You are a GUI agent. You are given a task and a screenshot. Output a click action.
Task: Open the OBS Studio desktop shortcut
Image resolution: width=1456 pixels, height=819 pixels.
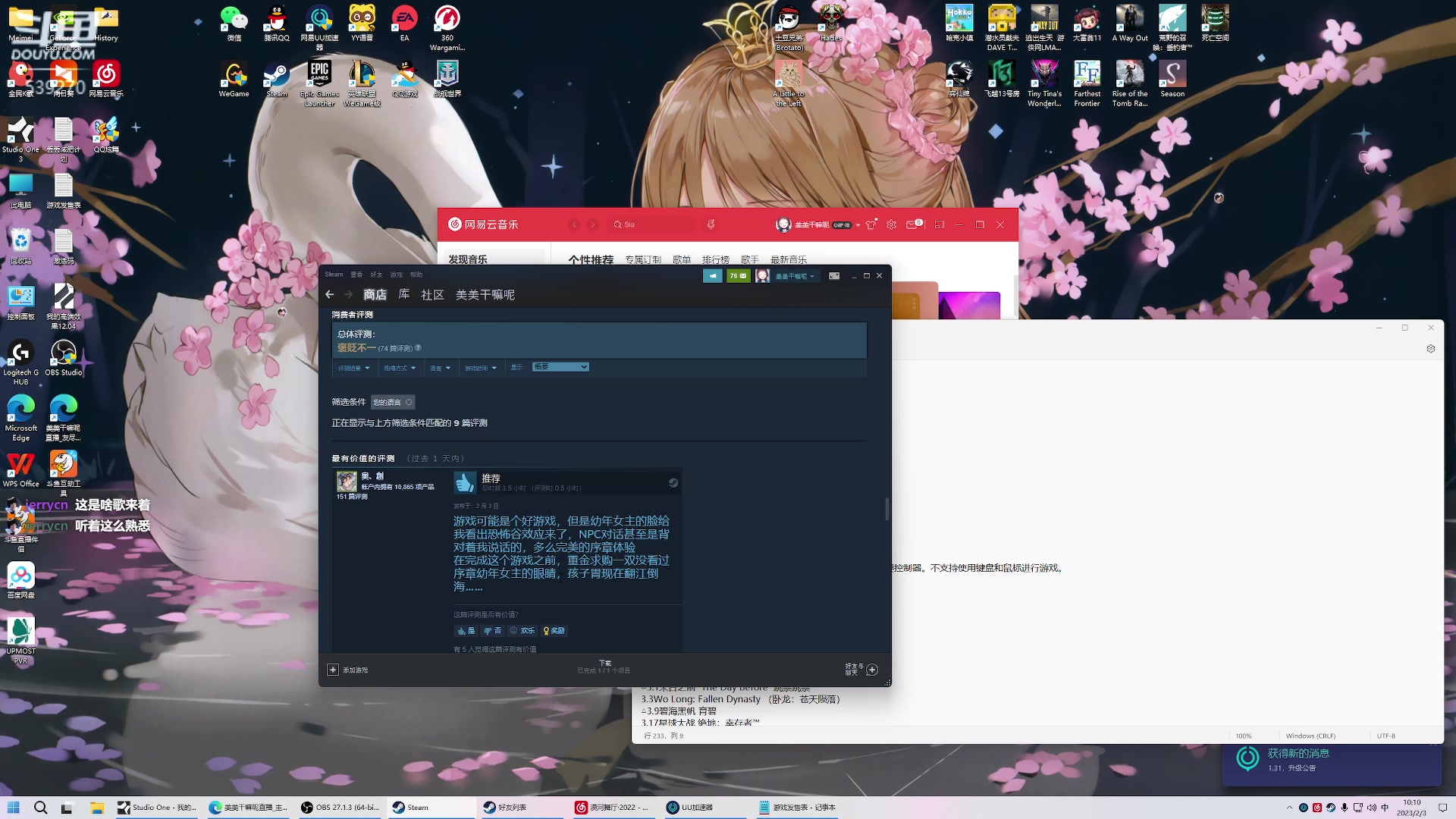coord(64,357)
